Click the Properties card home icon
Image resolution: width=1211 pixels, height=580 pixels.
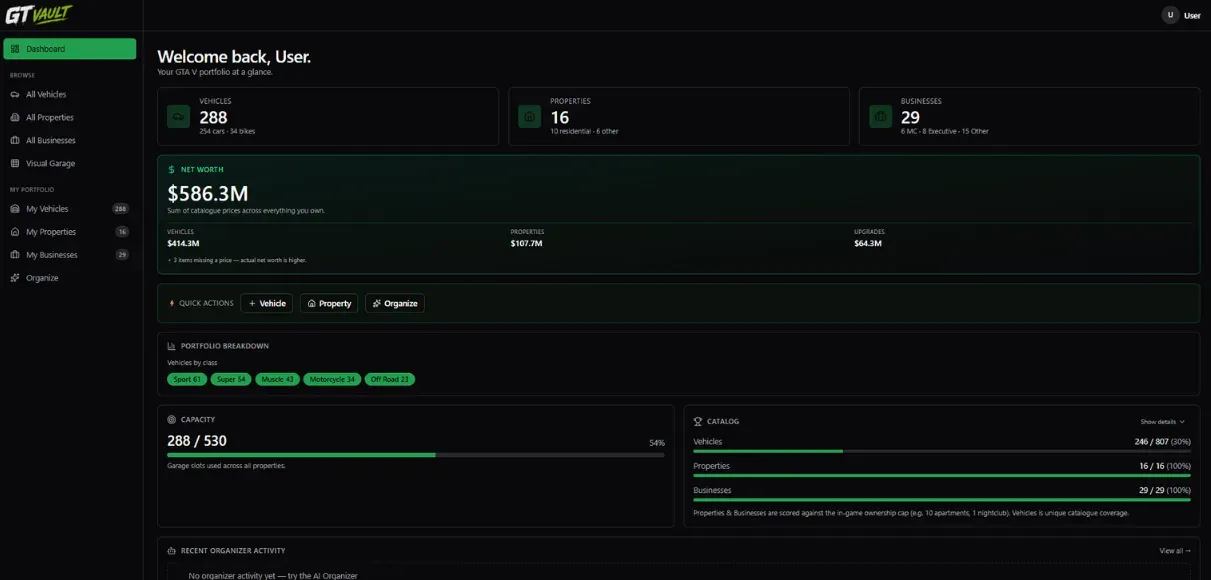[530, 117]
